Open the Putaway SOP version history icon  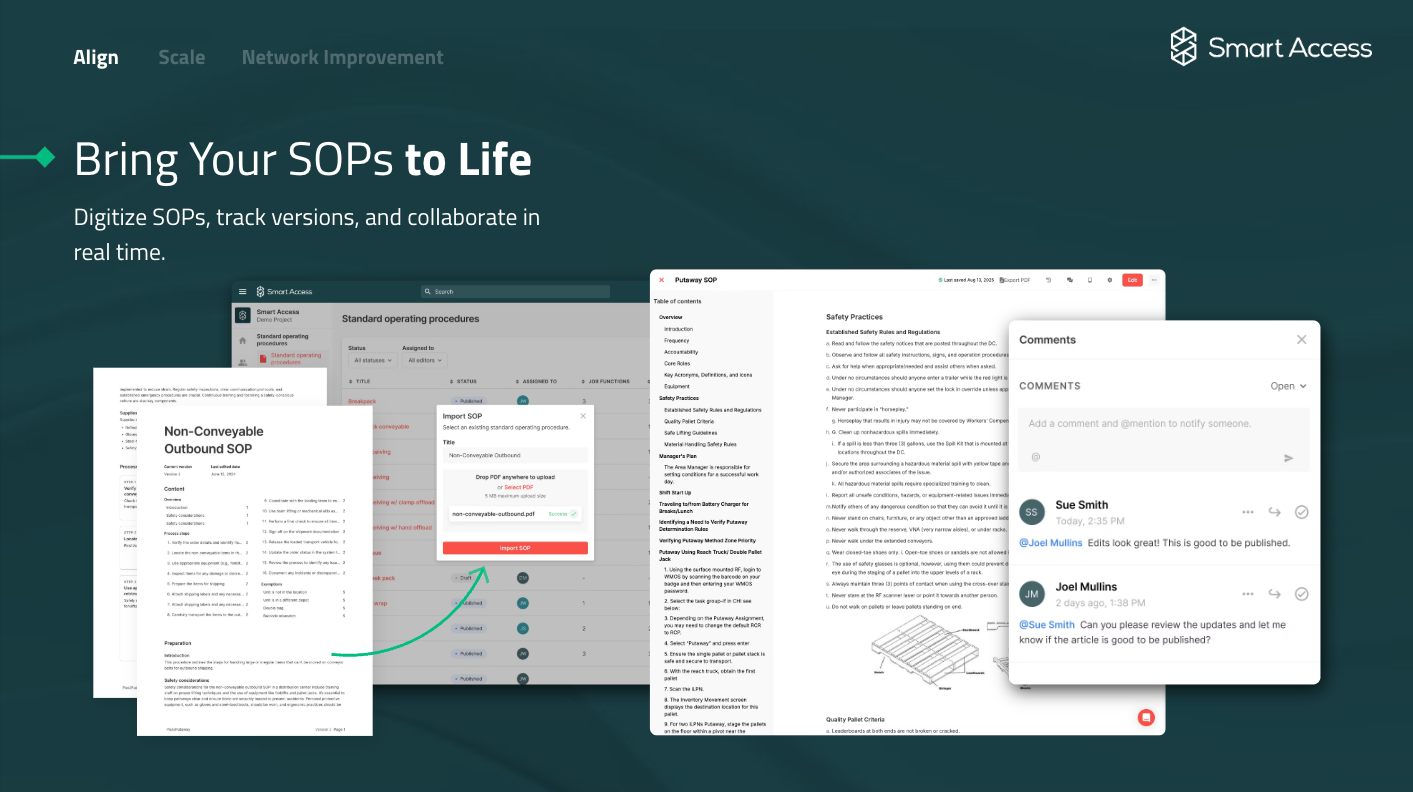point(1049,280)
